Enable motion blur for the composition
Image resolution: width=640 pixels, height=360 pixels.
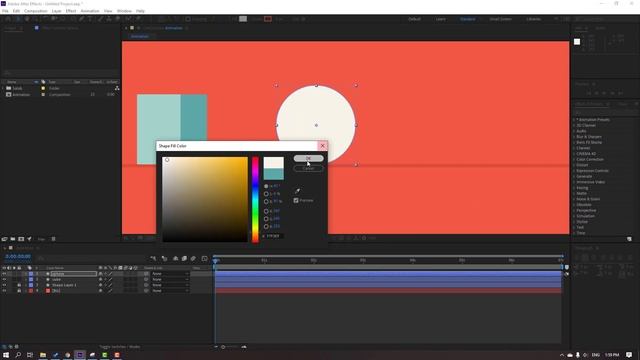pyautogui.click(x=193, y=258)
